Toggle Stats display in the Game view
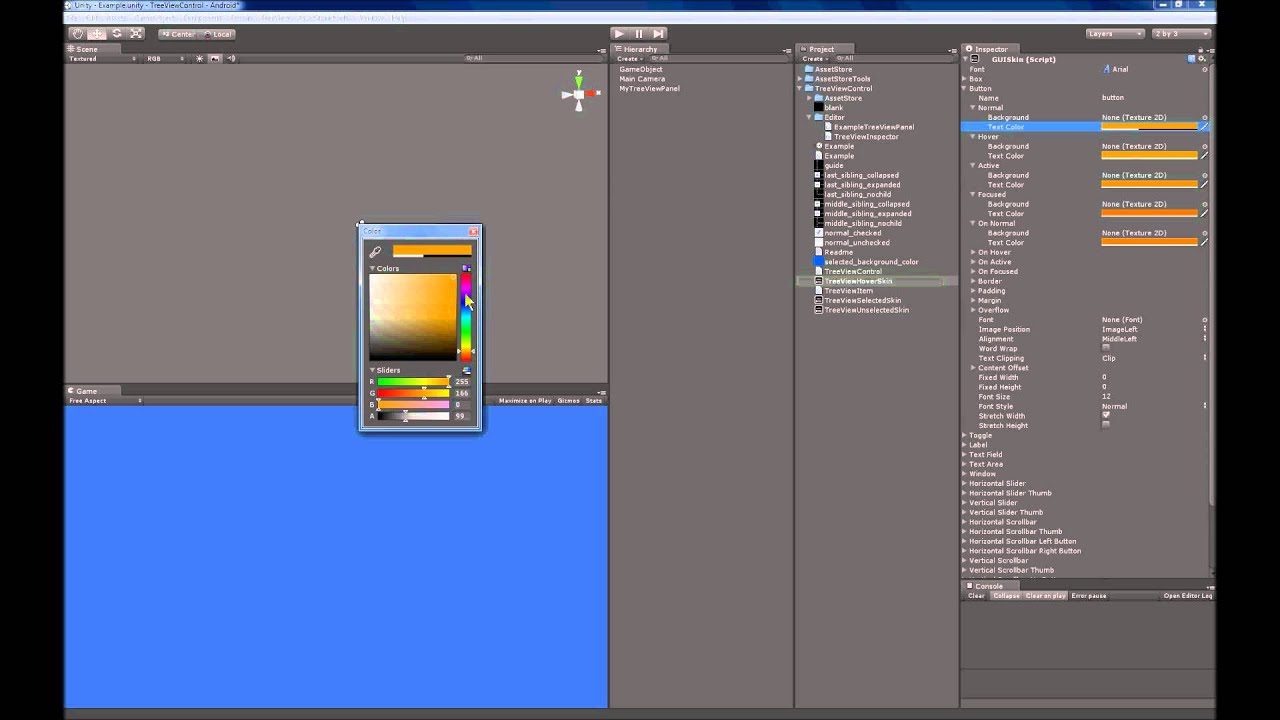The image size is (1280, 720). [x=593, y=400]
